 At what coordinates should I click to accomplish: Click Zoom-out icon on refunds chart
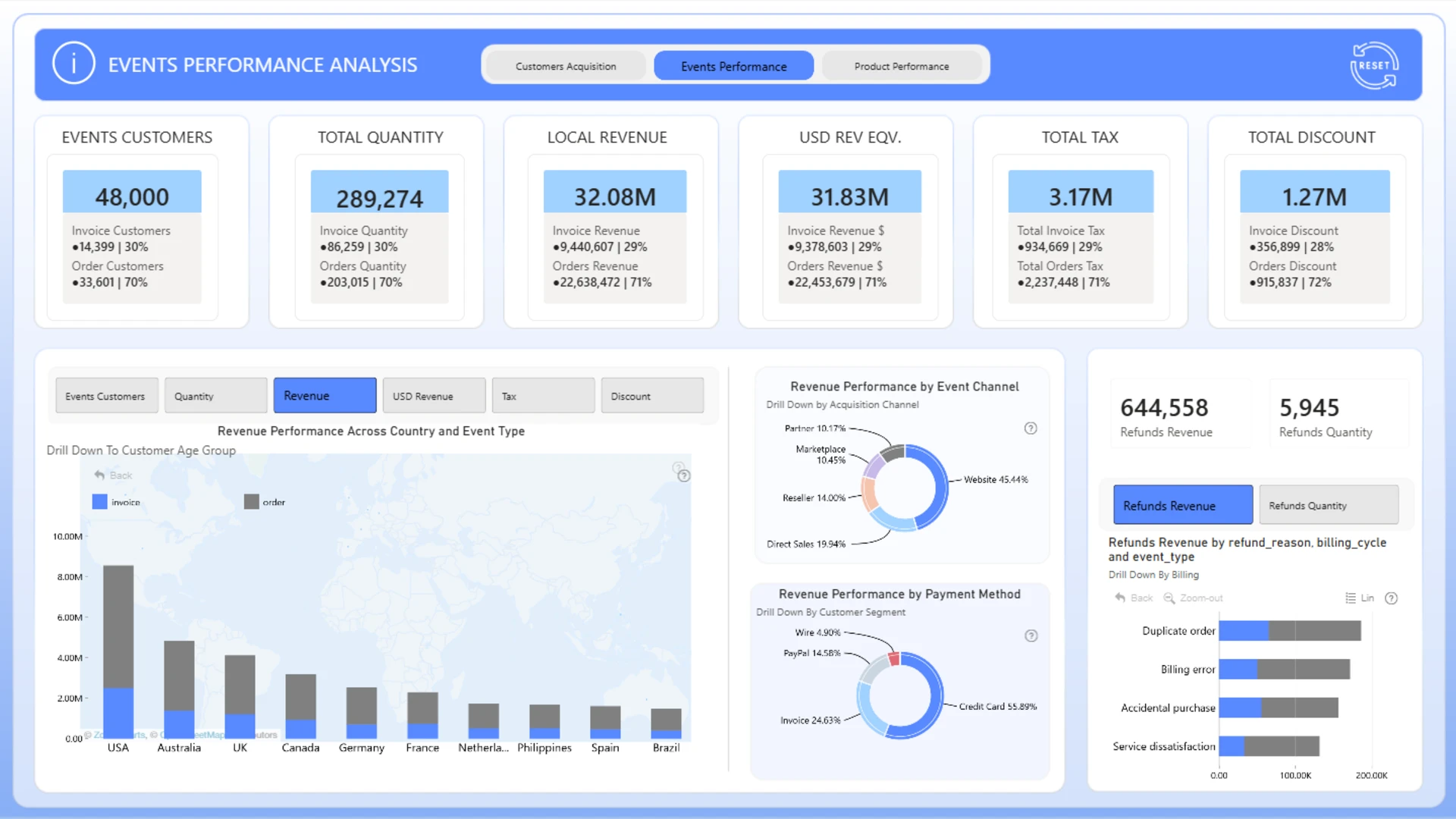coord(1169,598)
